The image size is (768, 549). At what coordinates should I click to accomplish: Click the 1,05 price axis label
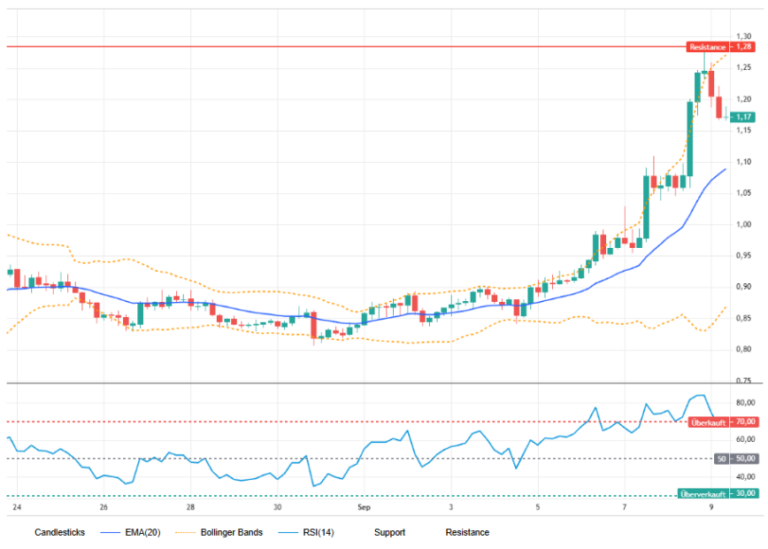(744, 193)
